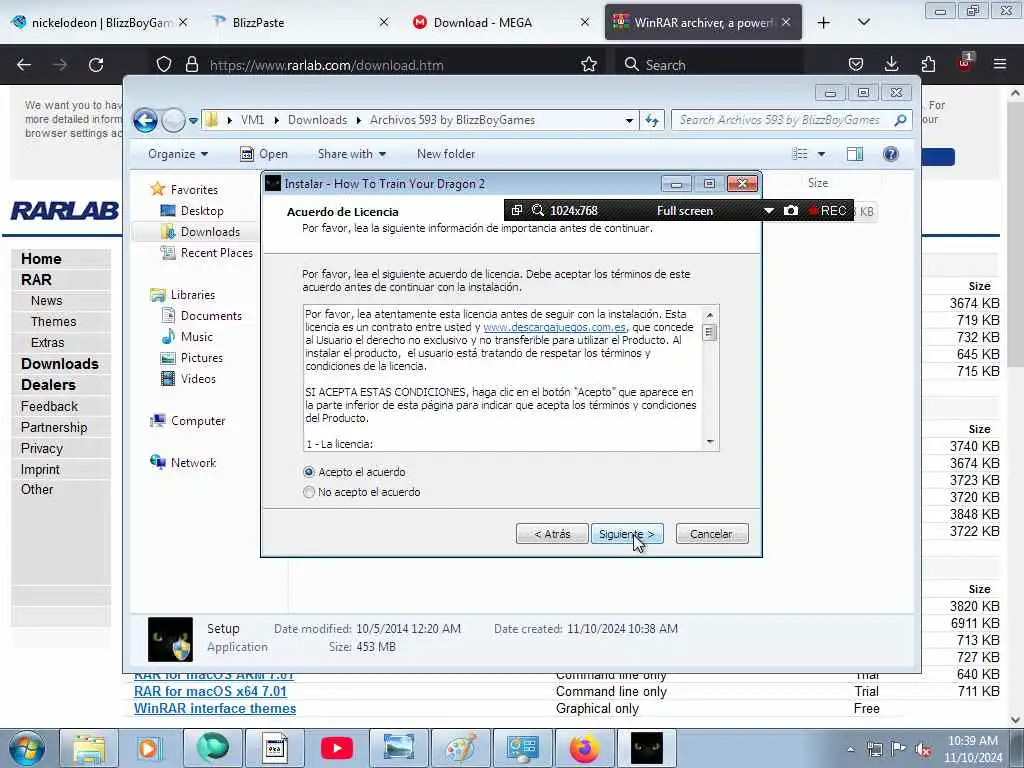The image size is (1024, 768).
Task: Click Explorer's Forward arrow button
Action: pyautogui.click(x=173, y=120)
